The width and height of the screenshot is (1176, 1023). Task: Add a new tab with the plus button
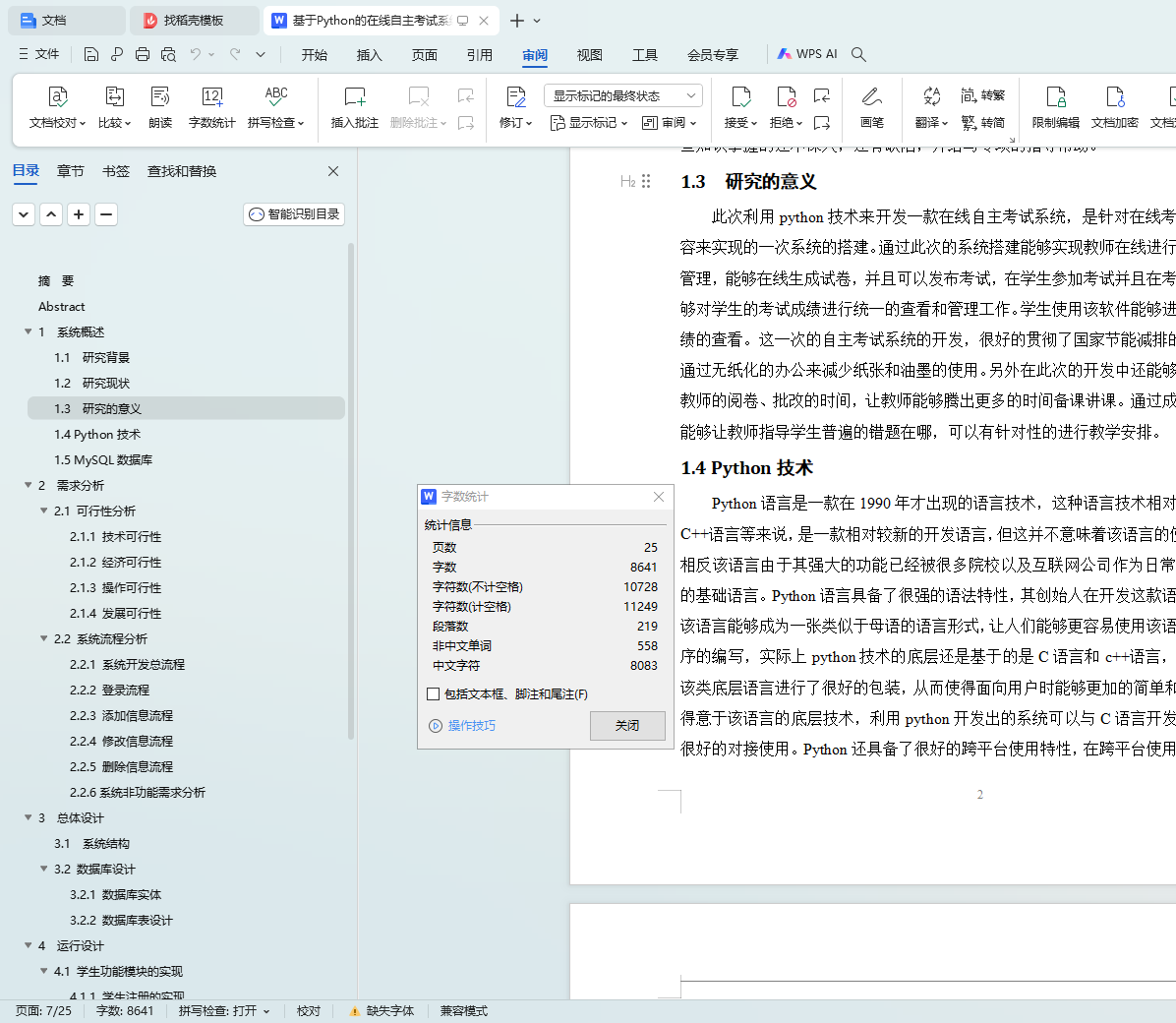click(517, 21)
